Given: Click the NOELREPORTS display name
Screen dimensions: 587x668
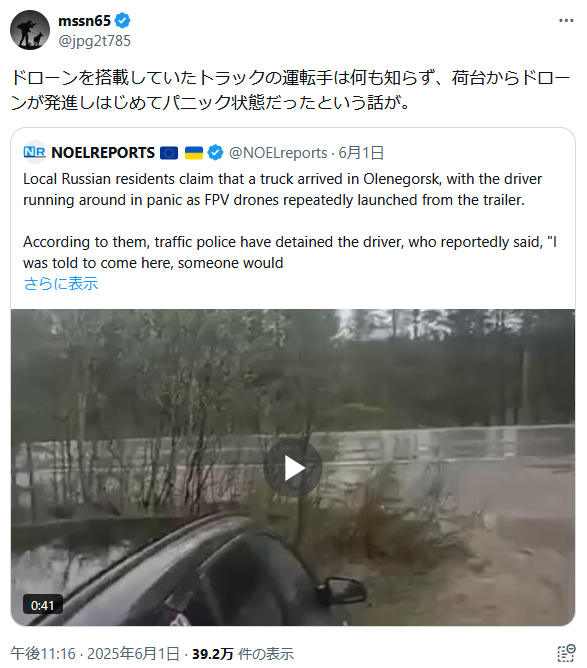Looking at the screenshot, I should [x=103, y=153].
